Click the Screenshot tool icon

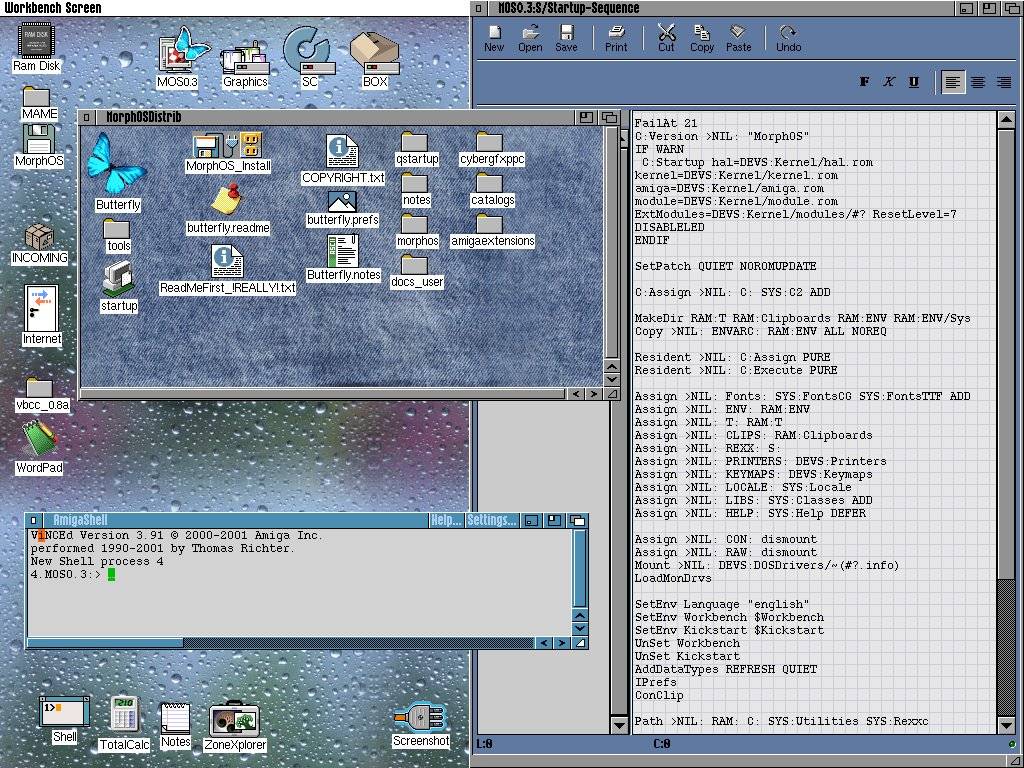click(x=420, y=724)
